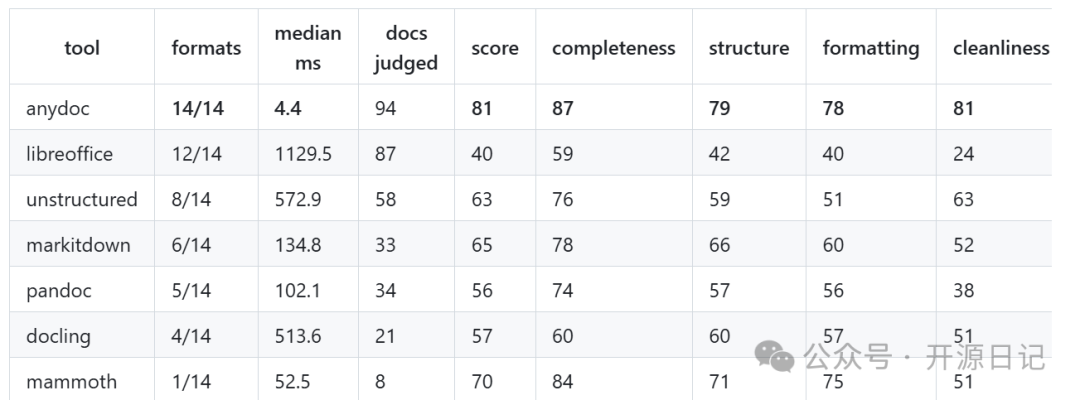Screen dimensions: 1080x400
Task: Click the 'tool' column header
Action: 82,48
